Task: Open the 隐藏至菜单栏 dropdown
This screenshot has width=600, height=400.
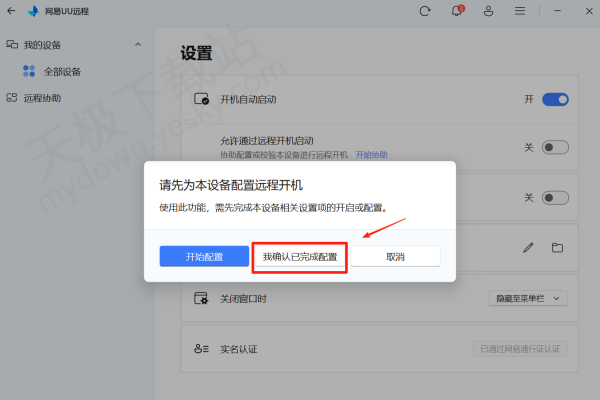Action: coord(528,298)
